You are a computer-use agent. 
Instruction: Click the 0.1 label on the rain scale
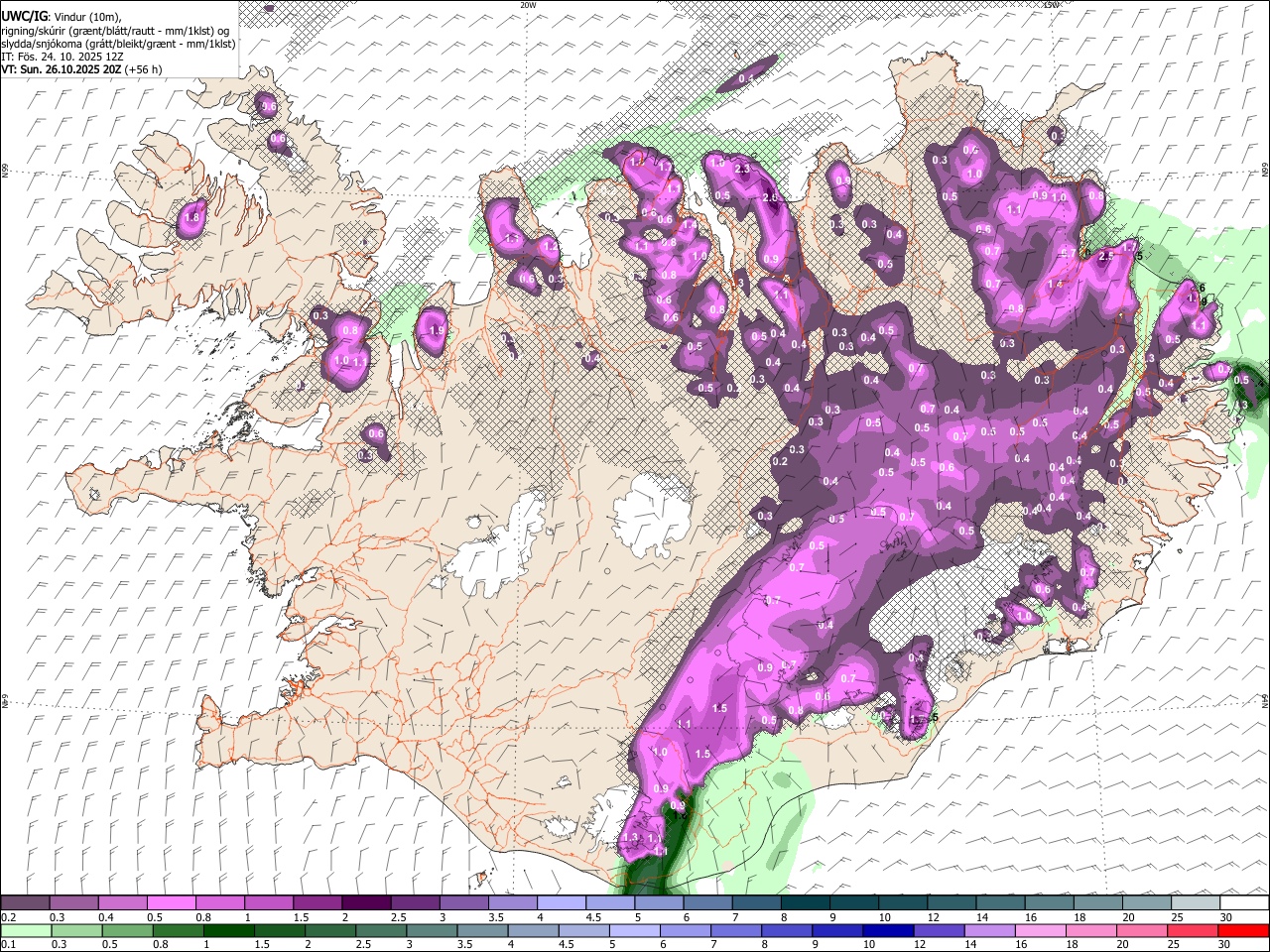9,944
